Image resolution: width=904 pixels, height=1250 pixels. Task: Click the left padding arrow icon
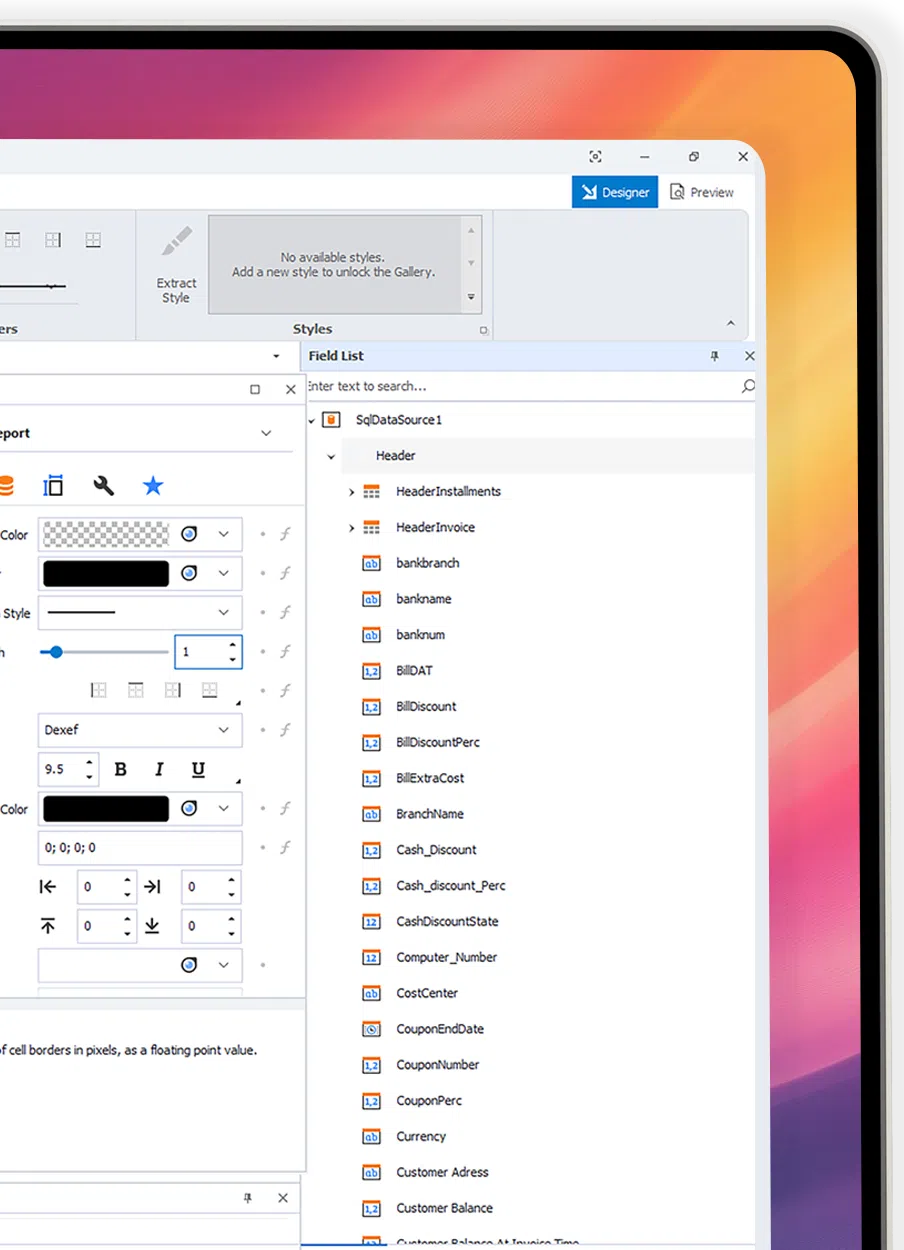tap(48, 887)
